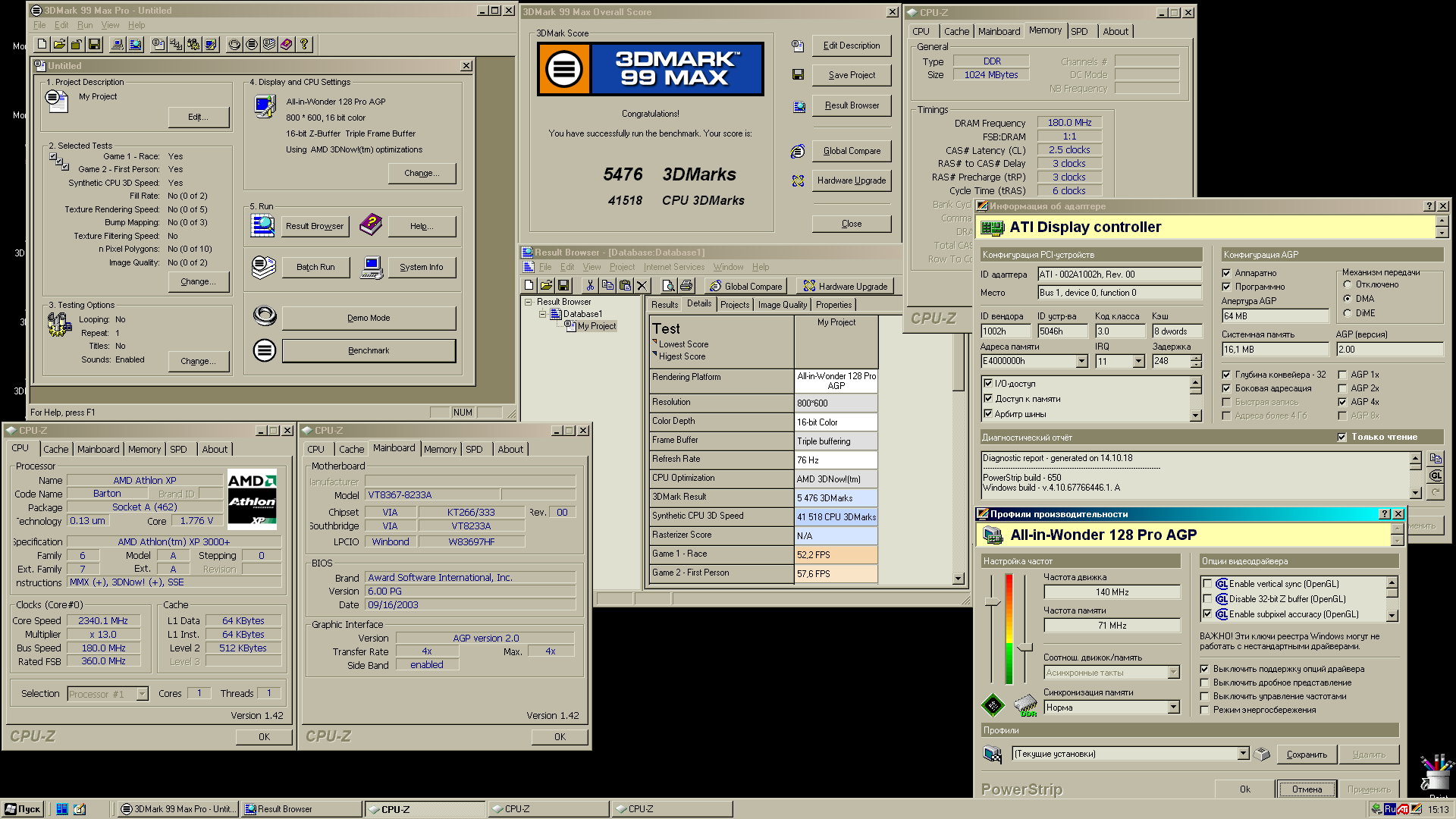
Task: Click the Hardware Upgrade button in score window
Action: click(852, 180)
